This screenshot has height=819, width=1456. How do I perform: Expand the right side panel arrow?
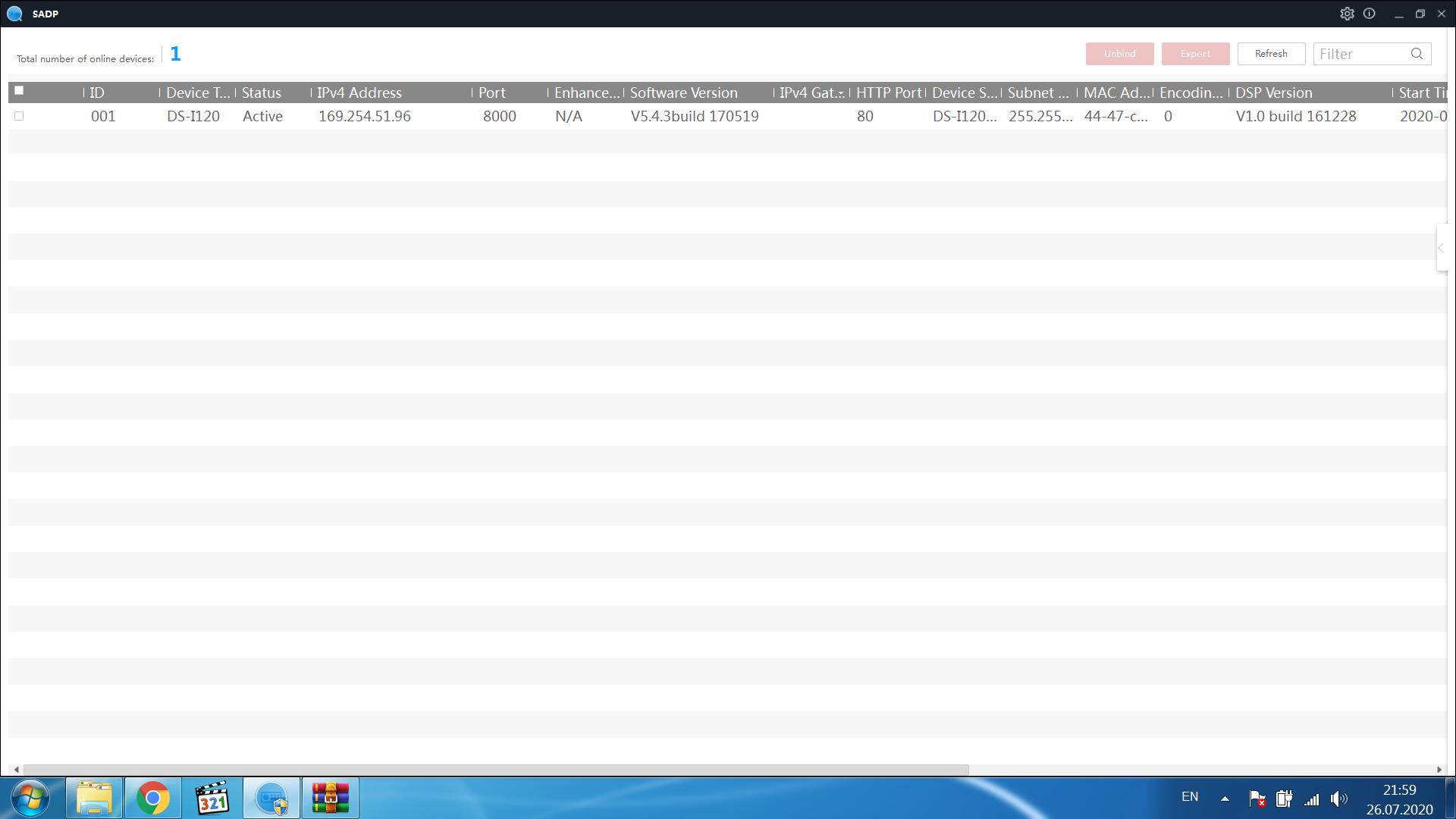[1441, 248]
